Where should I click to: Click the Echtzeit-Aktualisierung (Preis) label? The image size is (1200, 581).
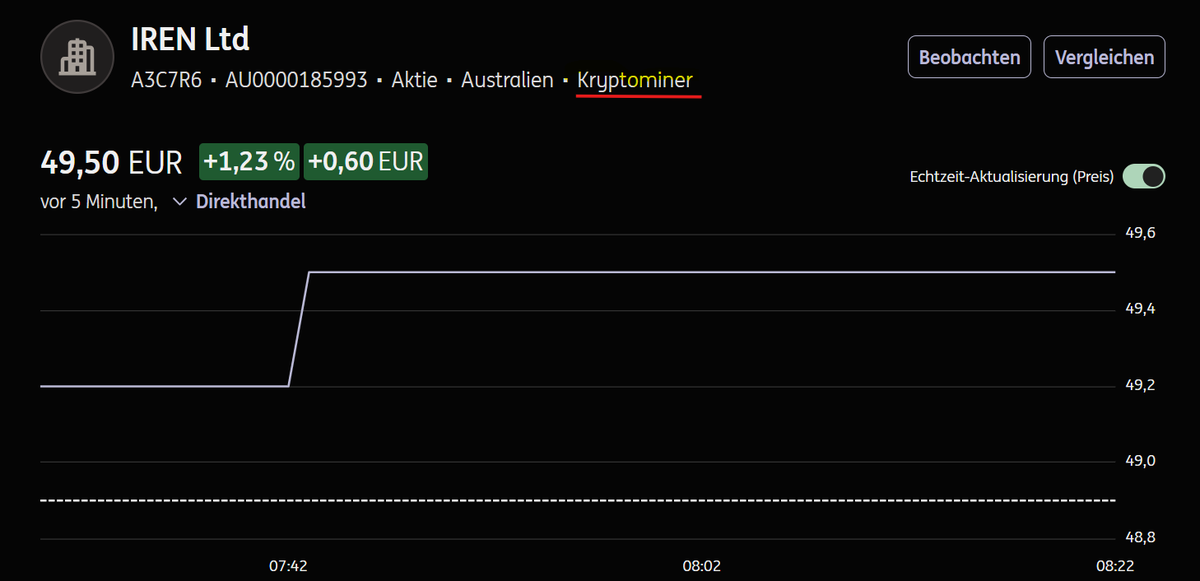(x=1011, y=177)
